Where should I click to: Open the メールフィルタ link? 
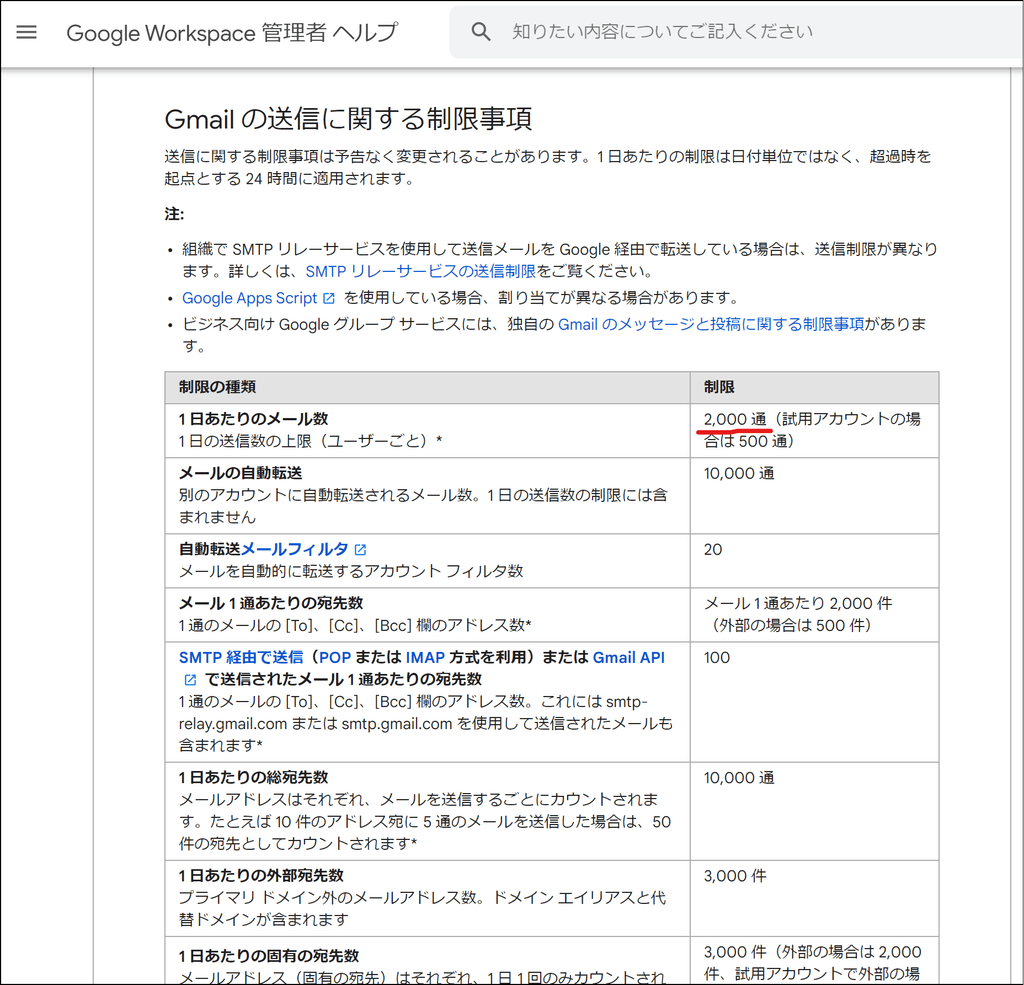click(x=295, y=549)
